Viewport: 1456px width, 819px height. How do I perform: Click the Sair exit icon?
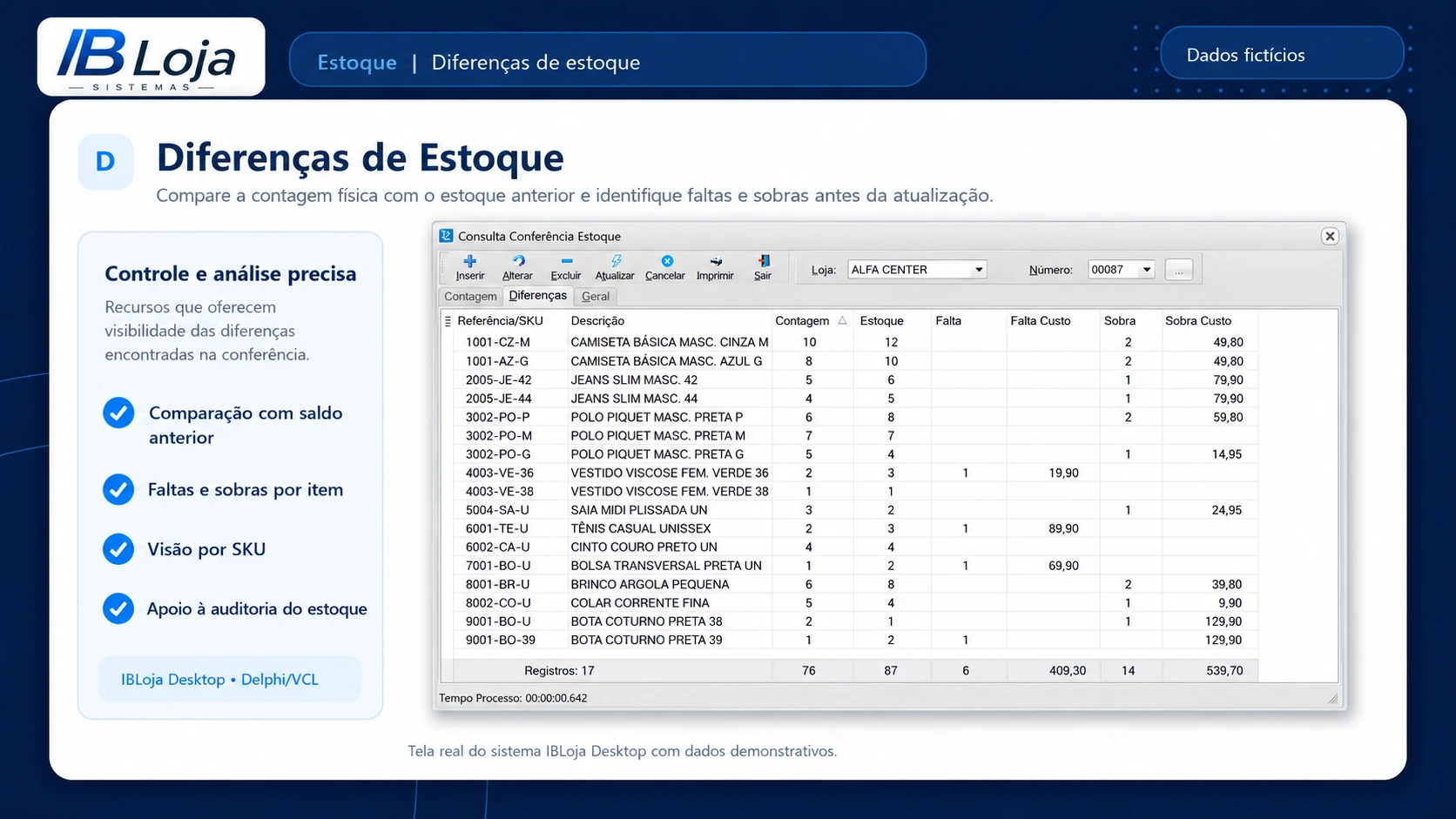[764, 261]
